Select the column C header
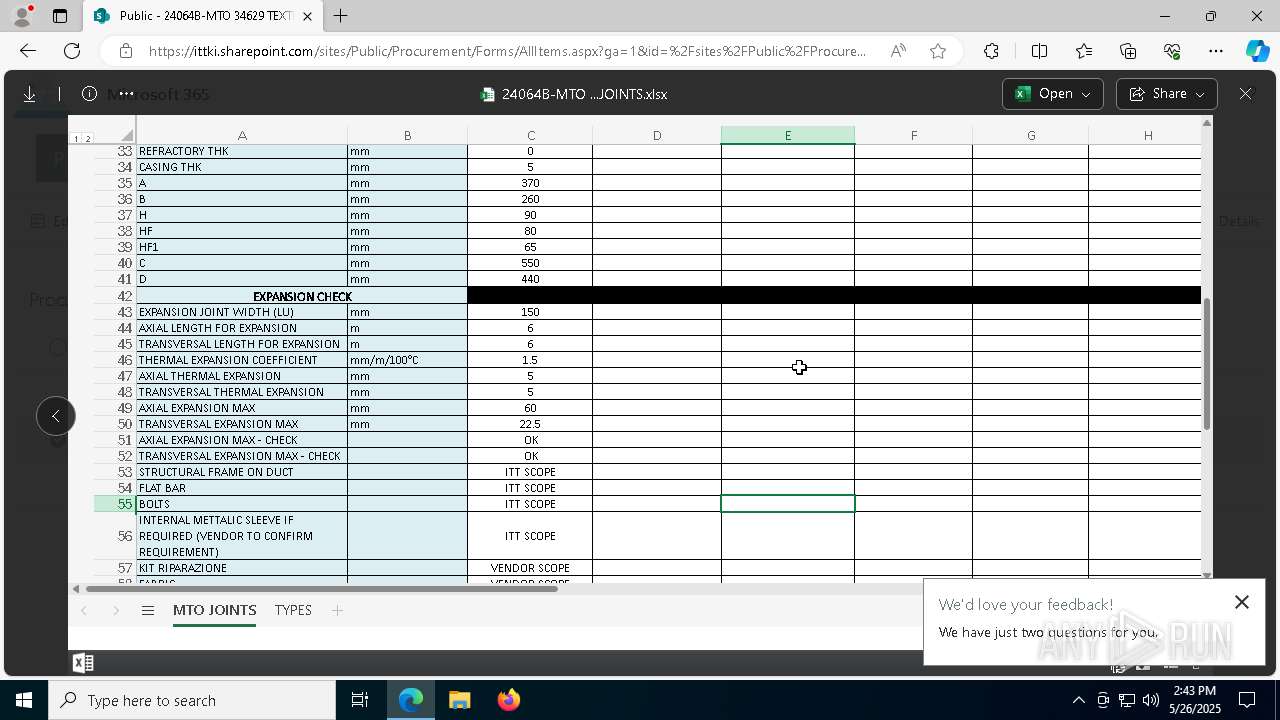This screenshot has height=720, width=1280. (530, 135)
